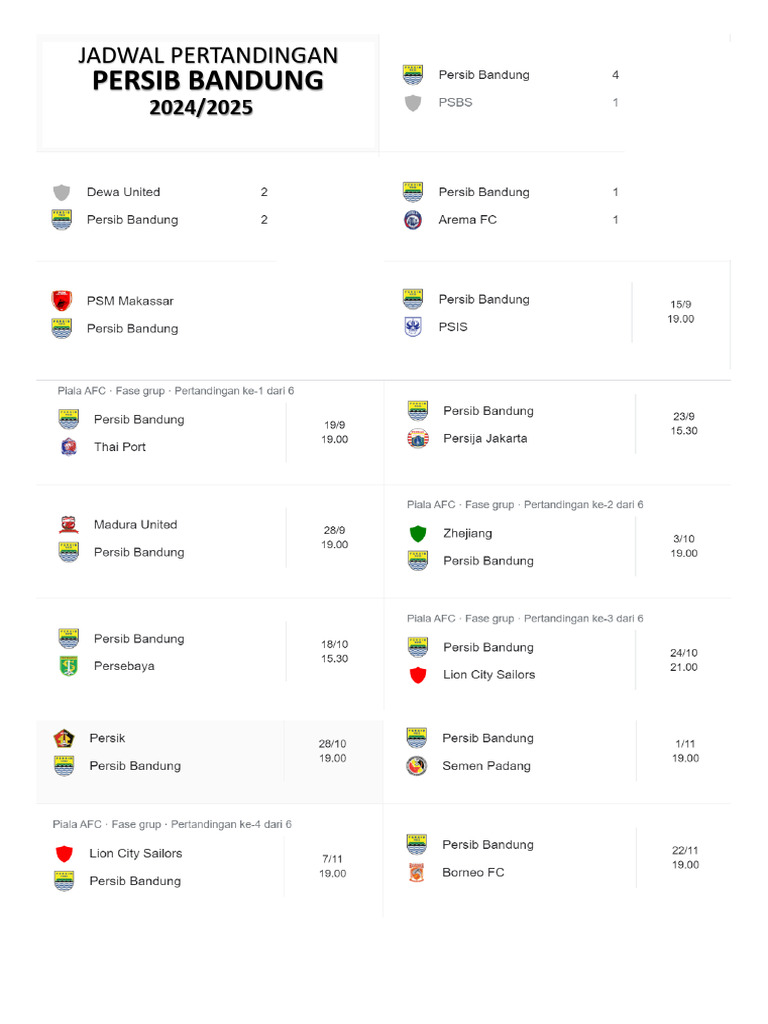This screenshot has width=768, height=1024.
Task: Click the Pertandingan ke-4 dari 6 header
Action: click(231, 825)
